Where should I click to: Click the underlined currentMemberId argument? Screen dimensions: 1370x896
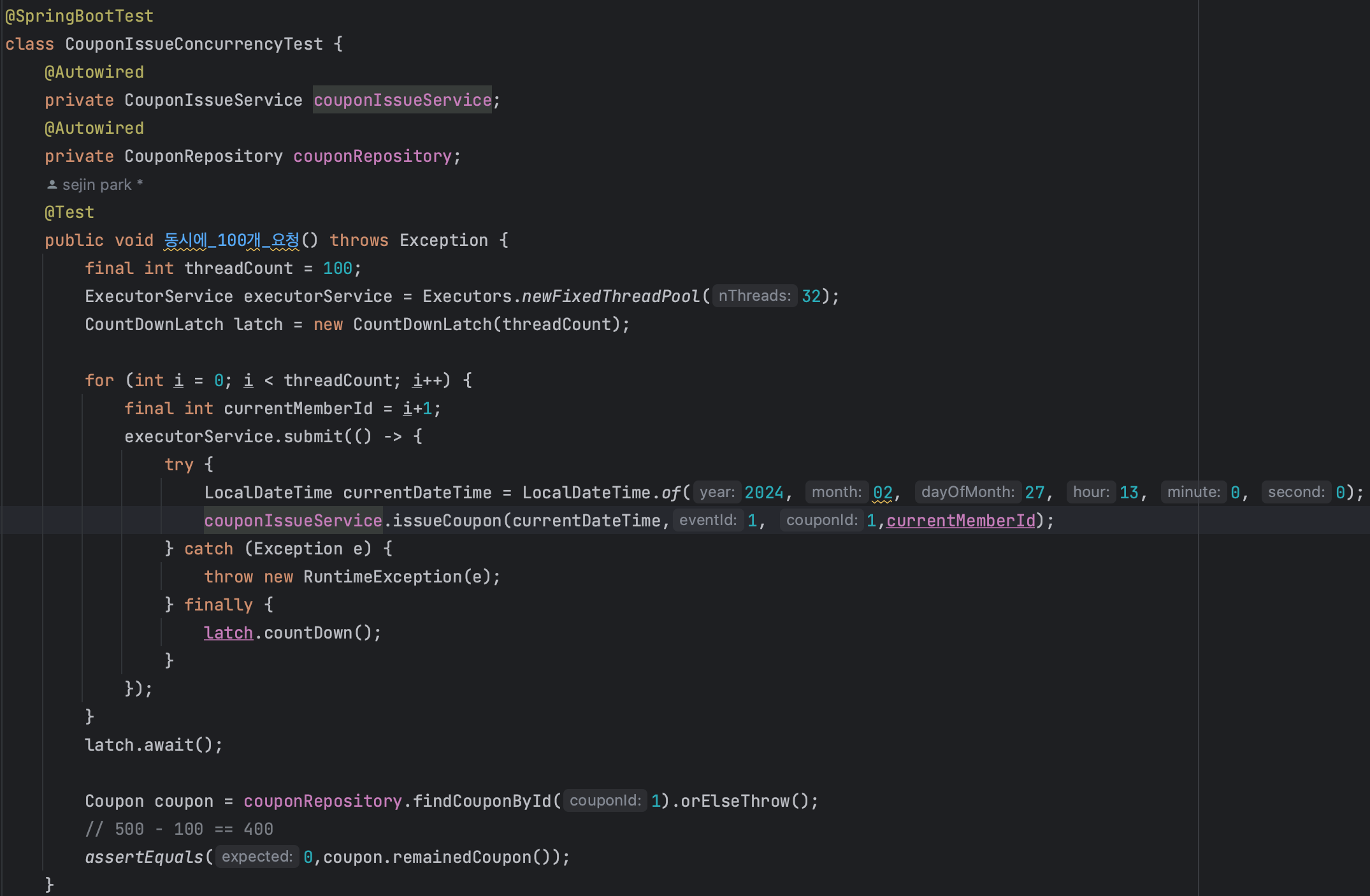pyautogui.click(x=961, y=521)
